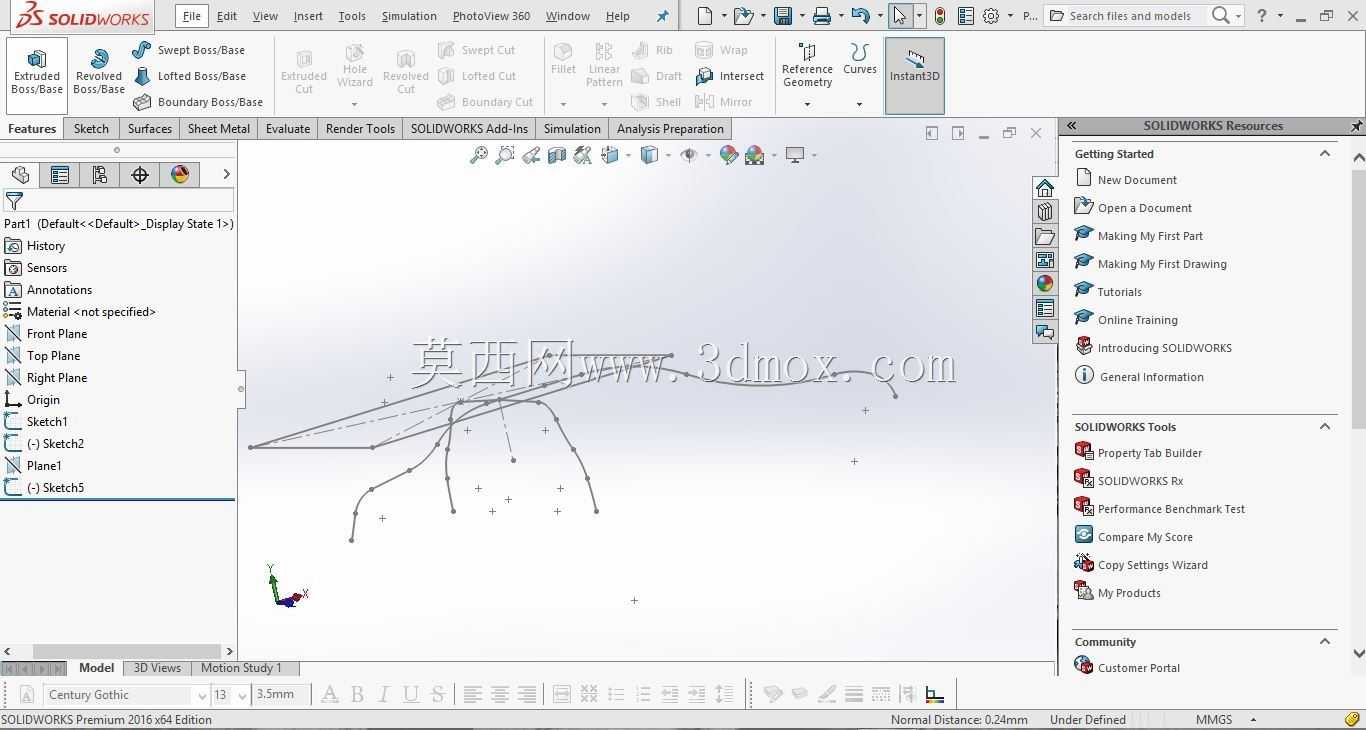Click the Swept Boss/Base tool
This screenshot has width=1366, height=730.
click(189, 50)
